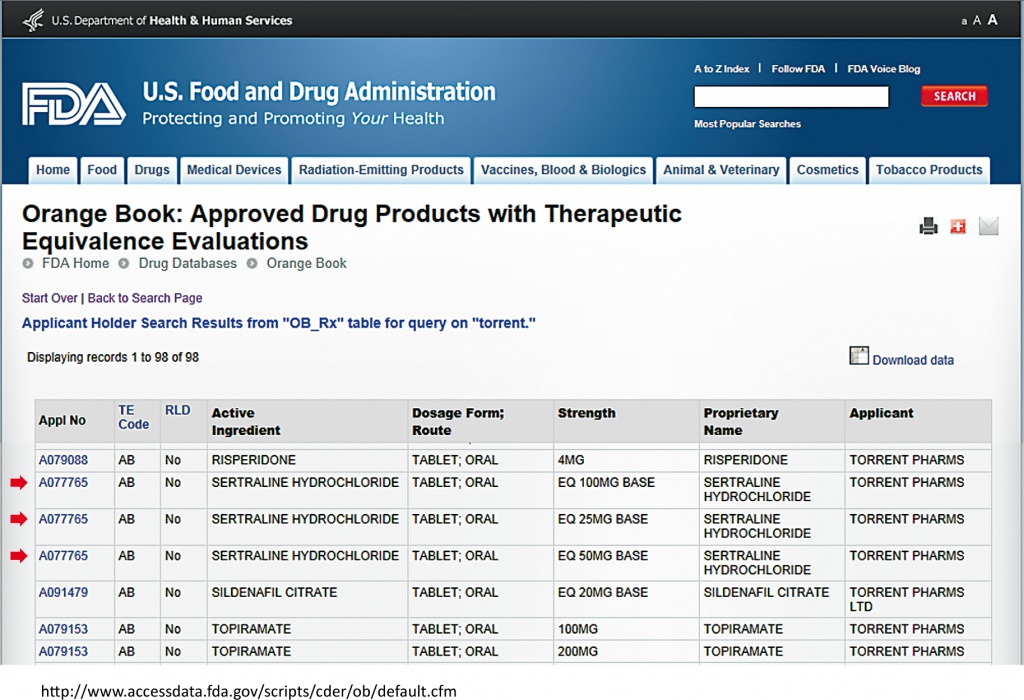The height and width of the screenshot is (700, 1024).
Task: Open Most Popular Searches link
Action: pyautogui.click(x=747, y=123)
